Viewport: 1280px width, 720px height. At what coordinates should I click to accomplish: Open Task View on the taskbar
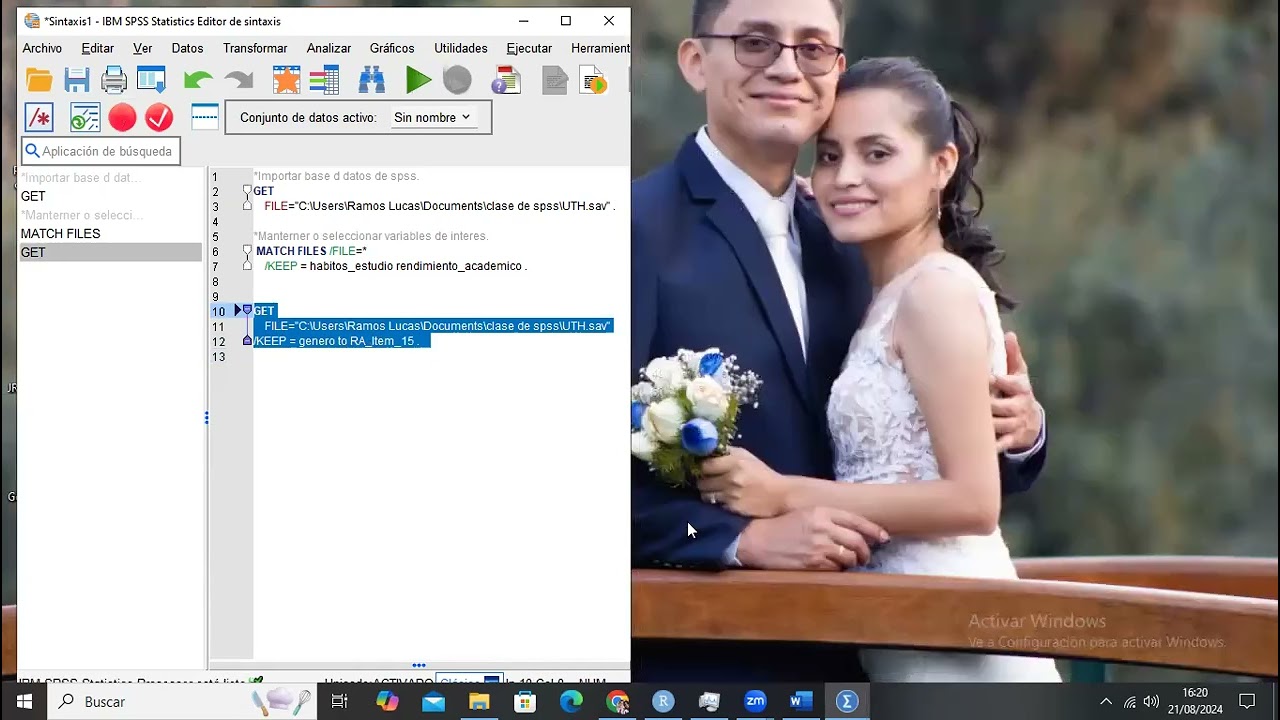pyautogui.click(x=340, y=702)
